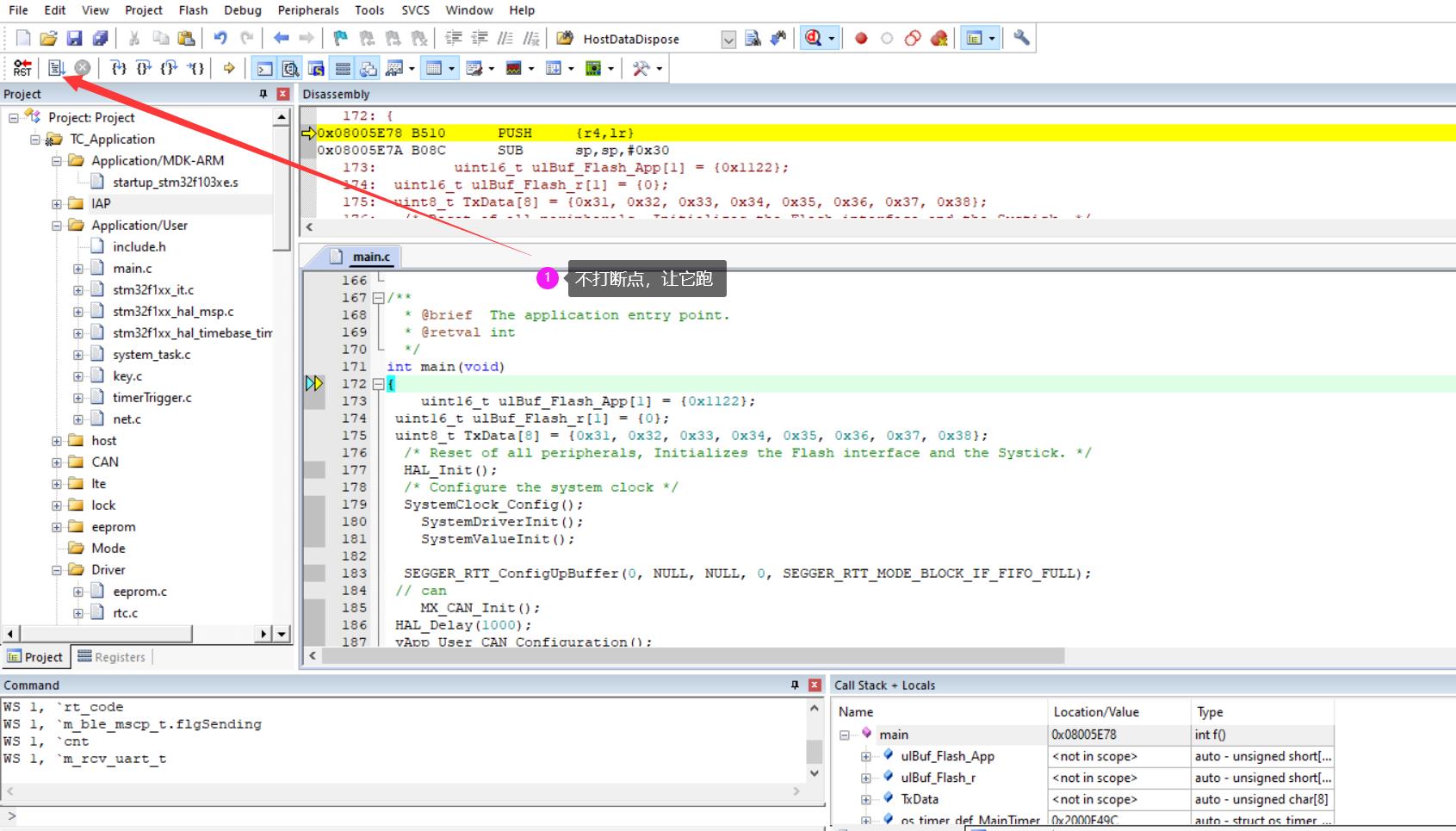Disable all breakpoints icon

click(913, 38)
